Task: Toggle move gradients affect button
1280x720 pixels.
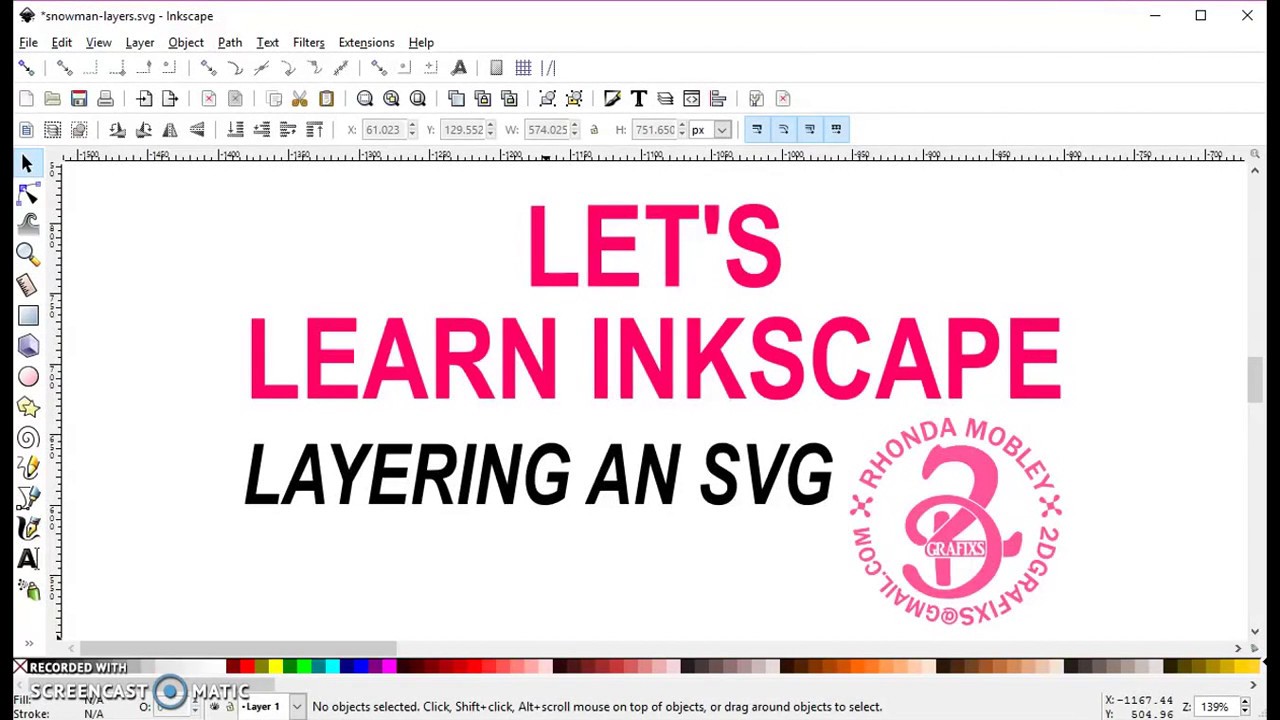Action: click(x=809, y=129)
